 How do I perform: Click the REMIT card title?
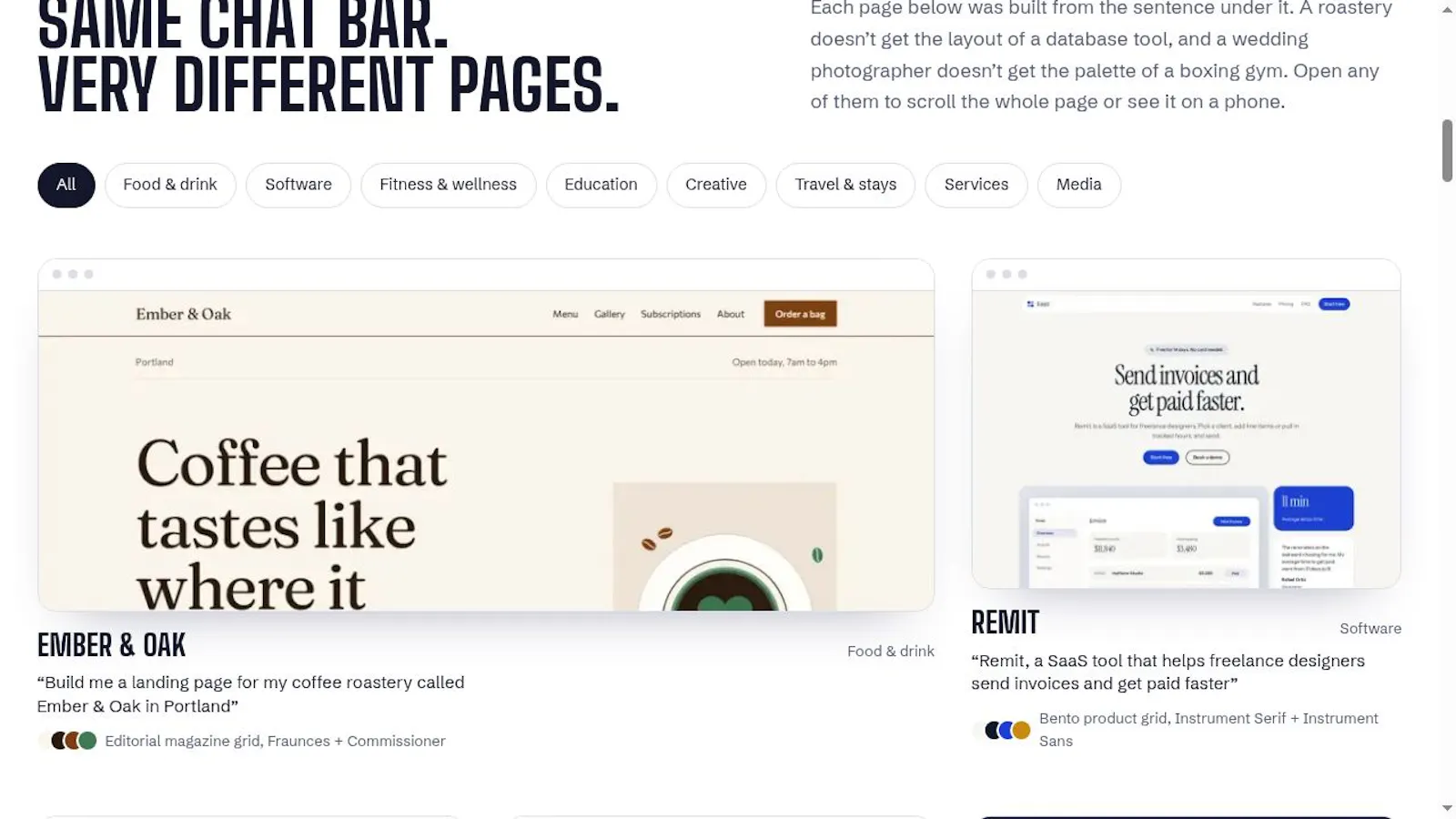click(1005, 622)
